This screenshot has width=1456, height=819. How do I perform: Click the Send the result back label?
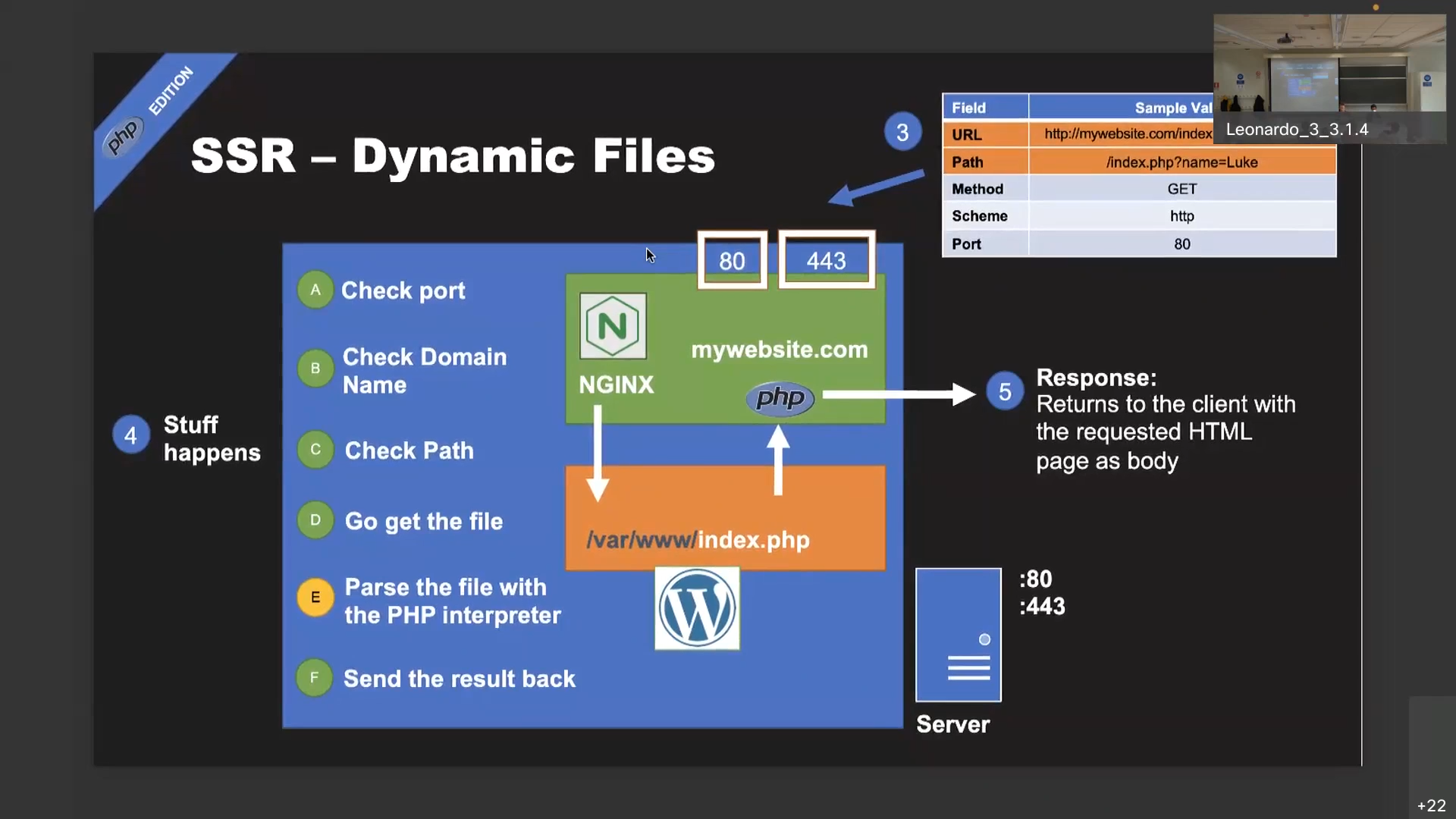point(459,679)
